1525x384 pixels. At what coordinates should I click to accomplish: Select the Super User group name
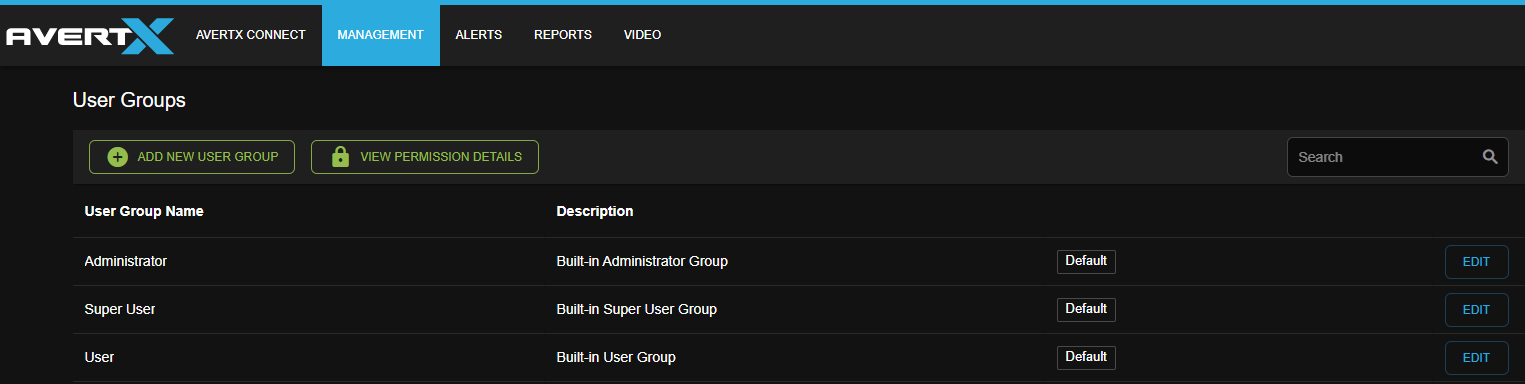120,309
